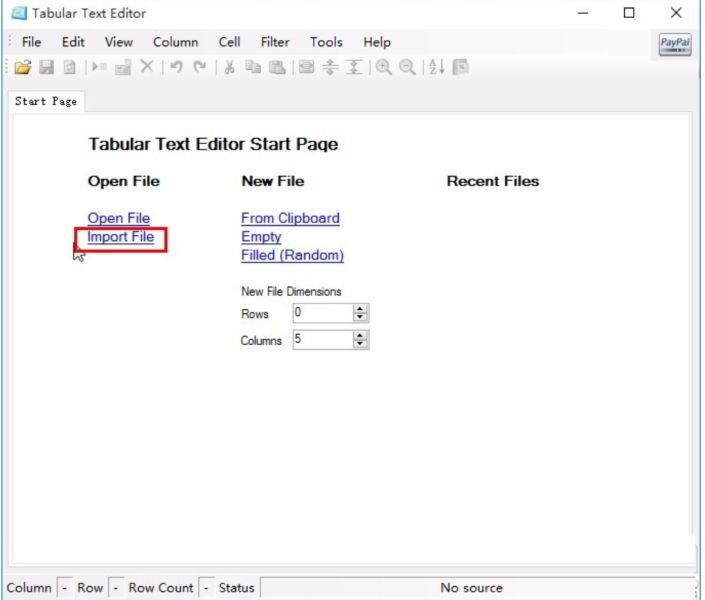Click inside the Rows number field
705x600 pixels.
point(323,313)
